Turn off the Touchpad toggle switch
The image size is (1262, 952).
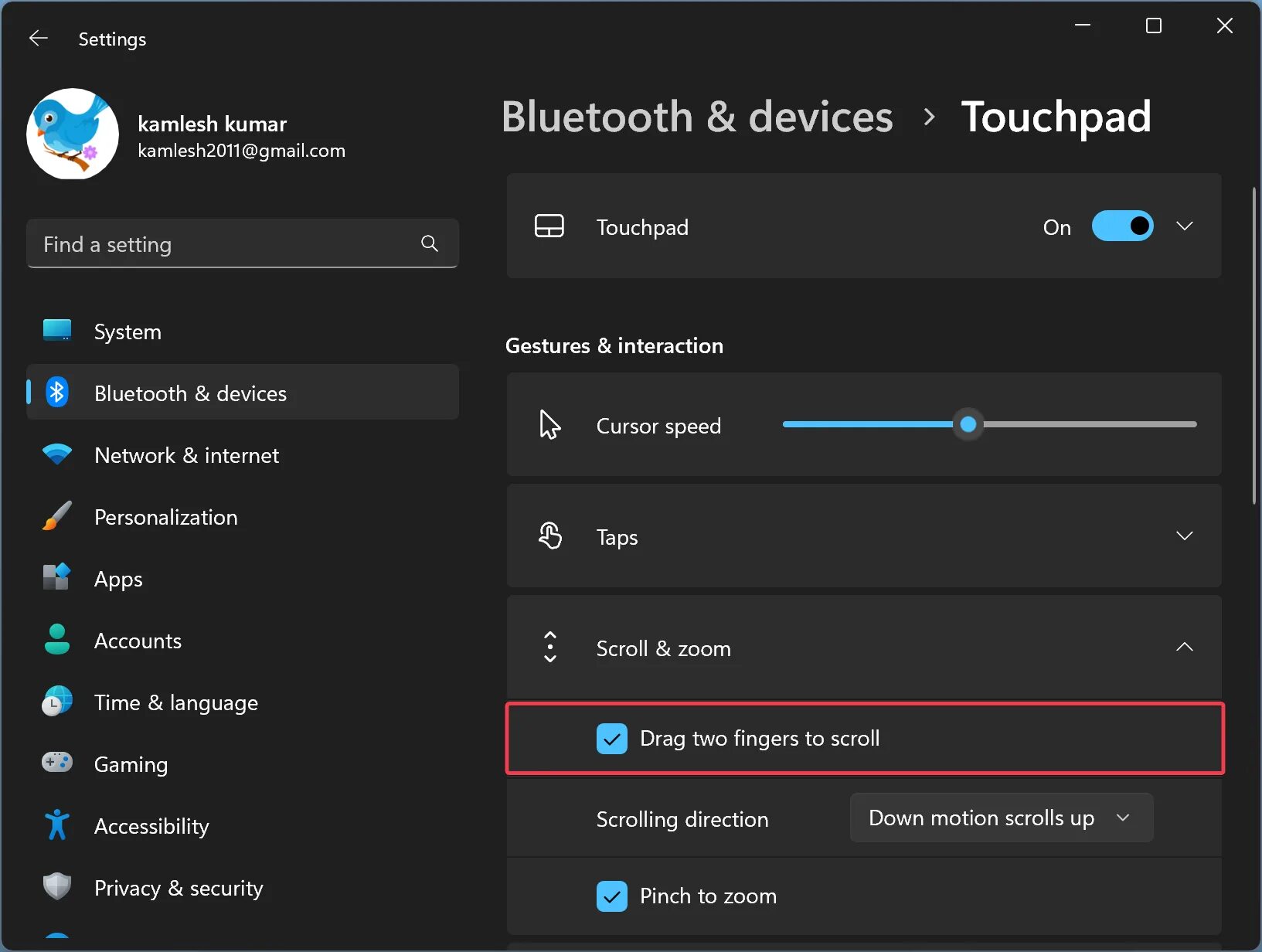[x=1122, y=226]
